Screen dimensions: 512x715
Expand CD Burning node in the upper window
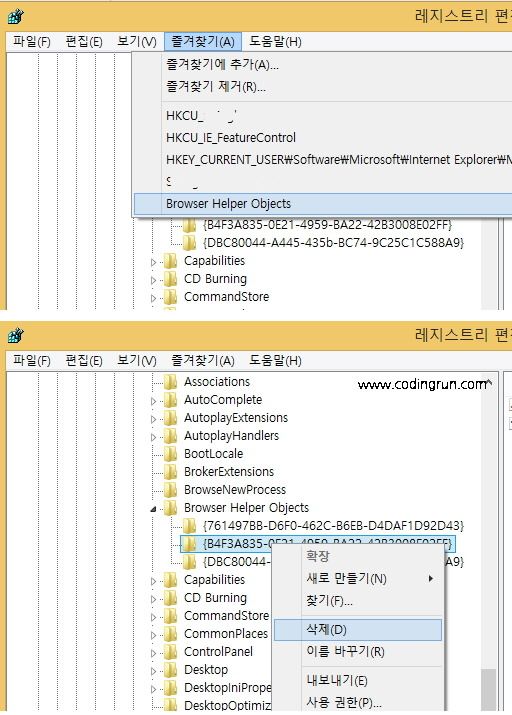coord(154,280)
